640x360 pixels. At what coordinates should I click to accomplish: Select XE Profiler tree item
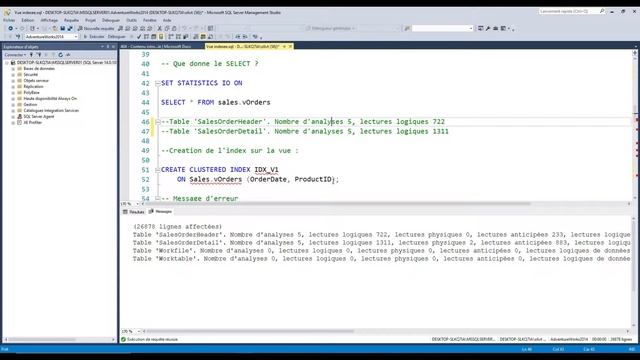(x=33, y=122)
